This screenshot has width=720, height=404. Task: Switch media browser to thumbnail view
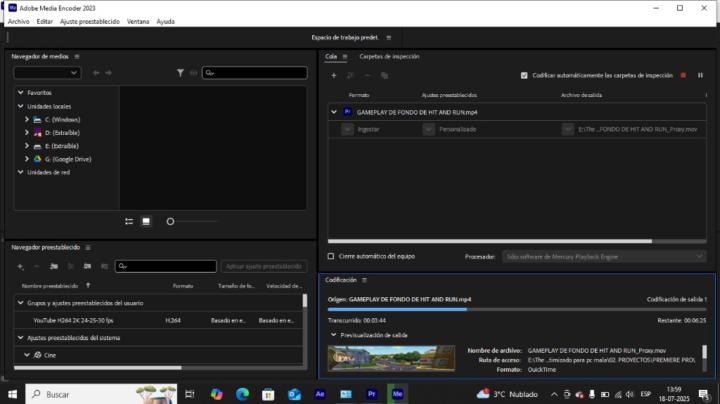[145, 221]
